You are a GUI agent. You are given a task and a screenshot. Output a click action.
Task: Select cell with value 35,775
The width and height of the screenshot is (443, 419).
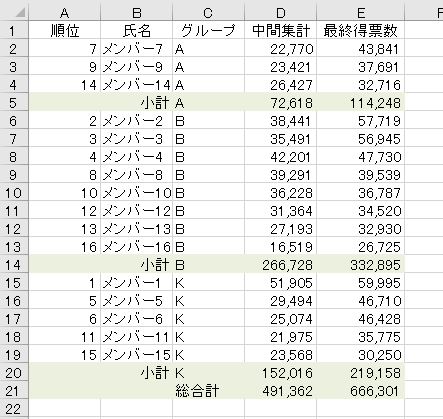(x=360, y=337)
